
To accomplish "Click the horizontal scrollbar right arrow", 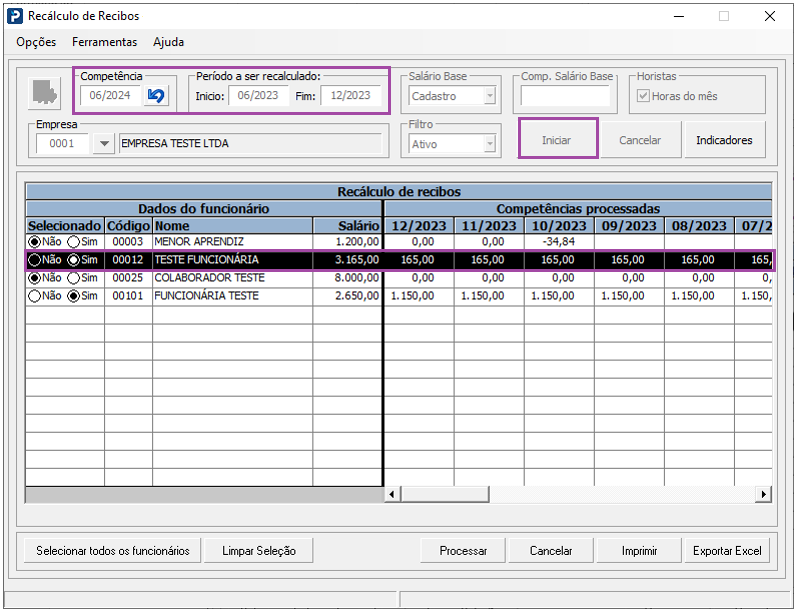I will pos(763,494).
